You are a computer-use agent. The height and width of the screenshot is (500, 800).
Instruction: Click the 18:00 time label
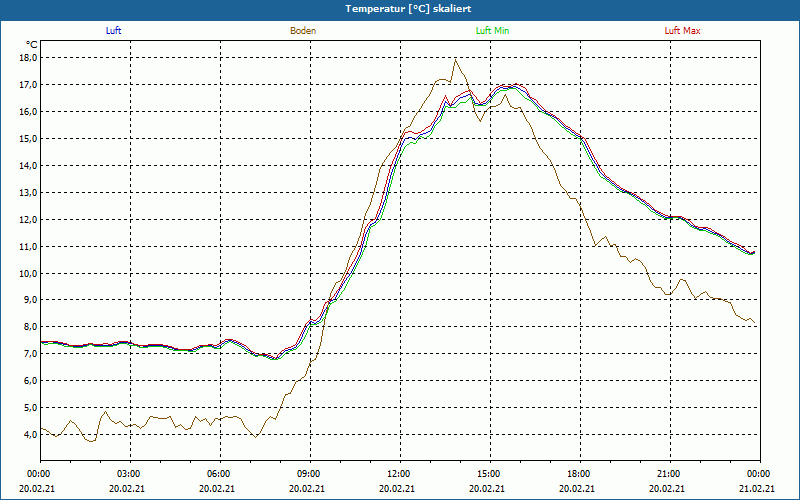577,474
